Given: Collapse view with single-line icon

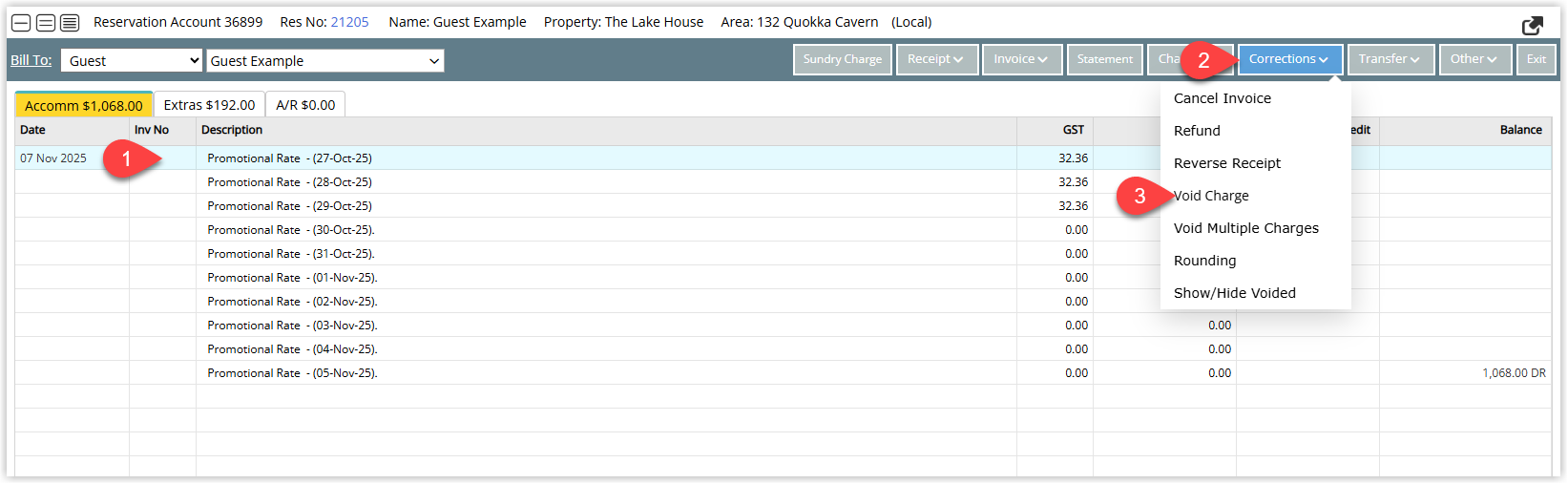Looking at the screenshot, I should coord(21,23).
